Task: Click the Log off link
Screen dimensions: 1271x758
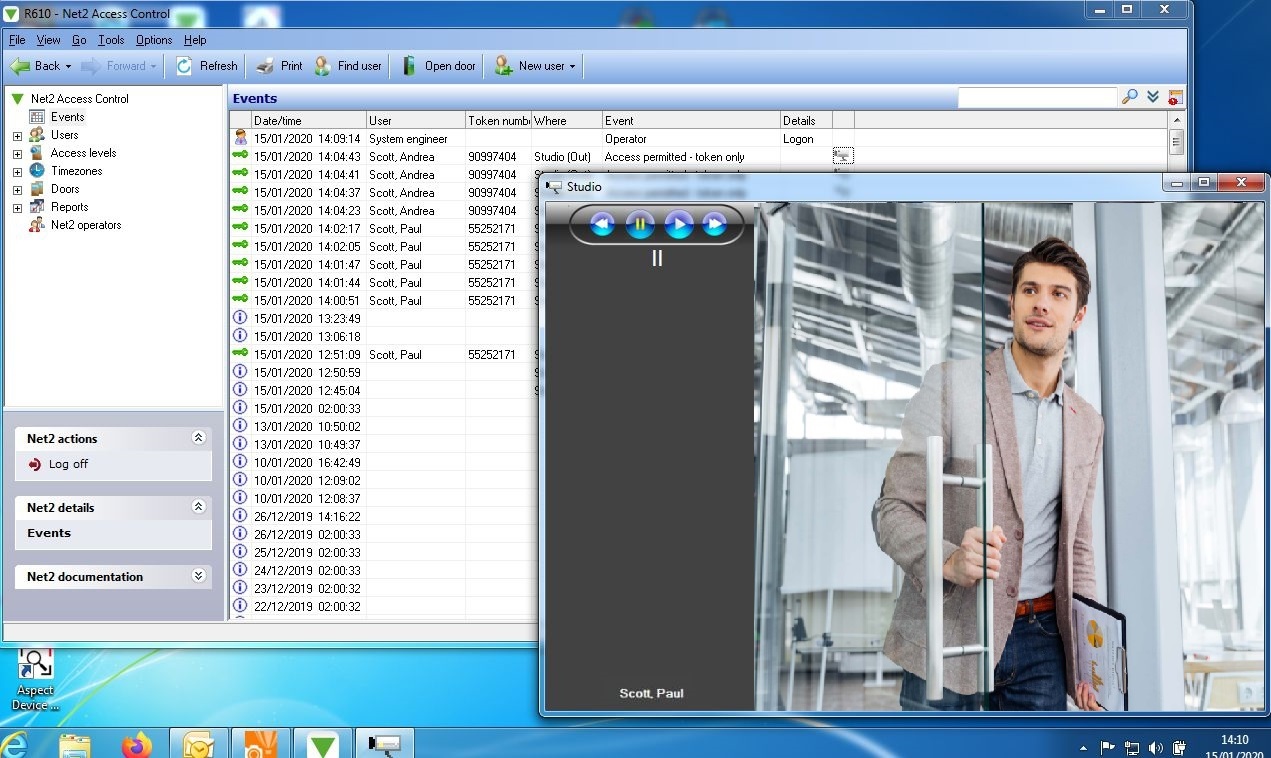Action: [68, 464]
